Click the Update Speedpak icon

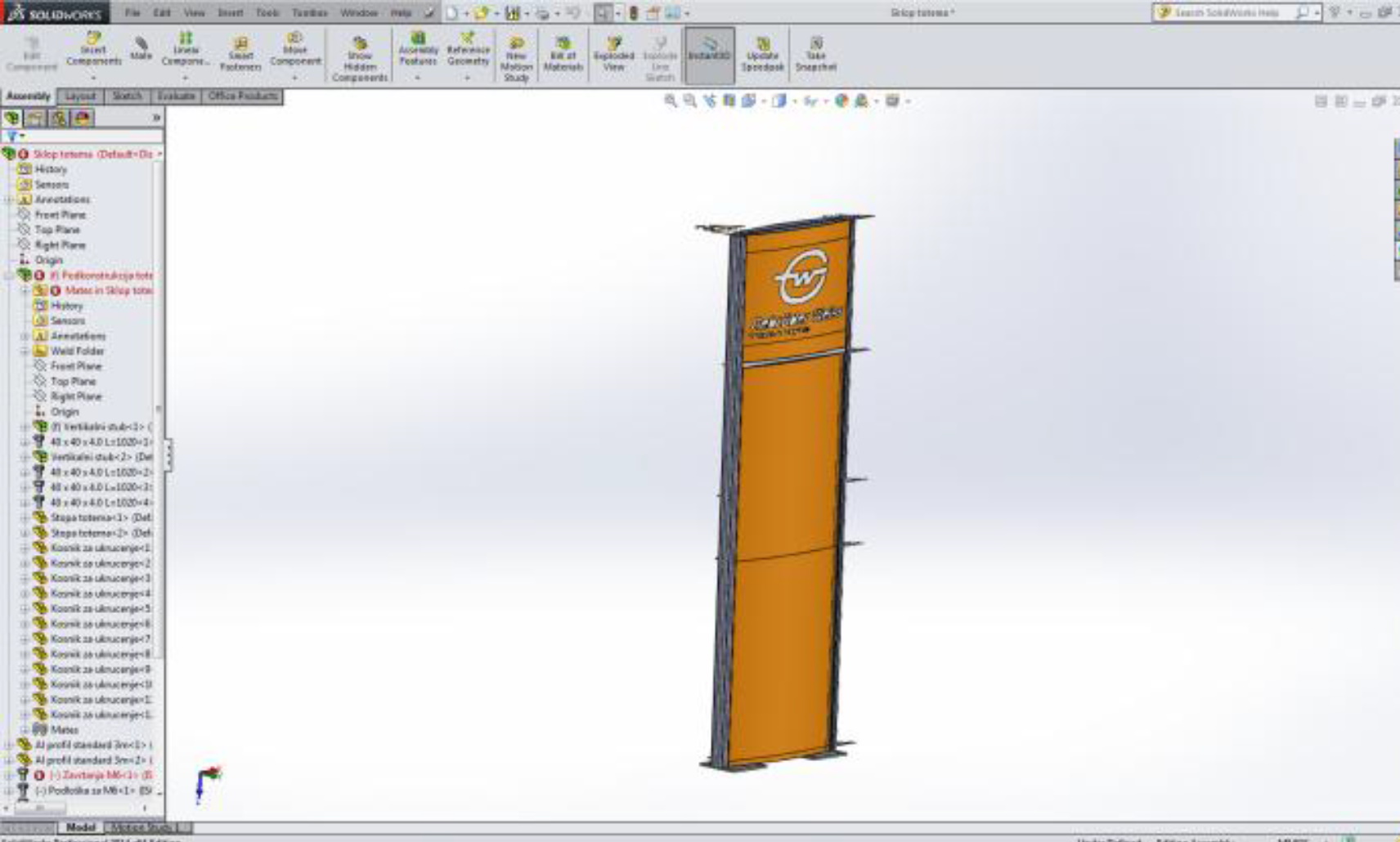pyautogui.click(x=762, y=54)
